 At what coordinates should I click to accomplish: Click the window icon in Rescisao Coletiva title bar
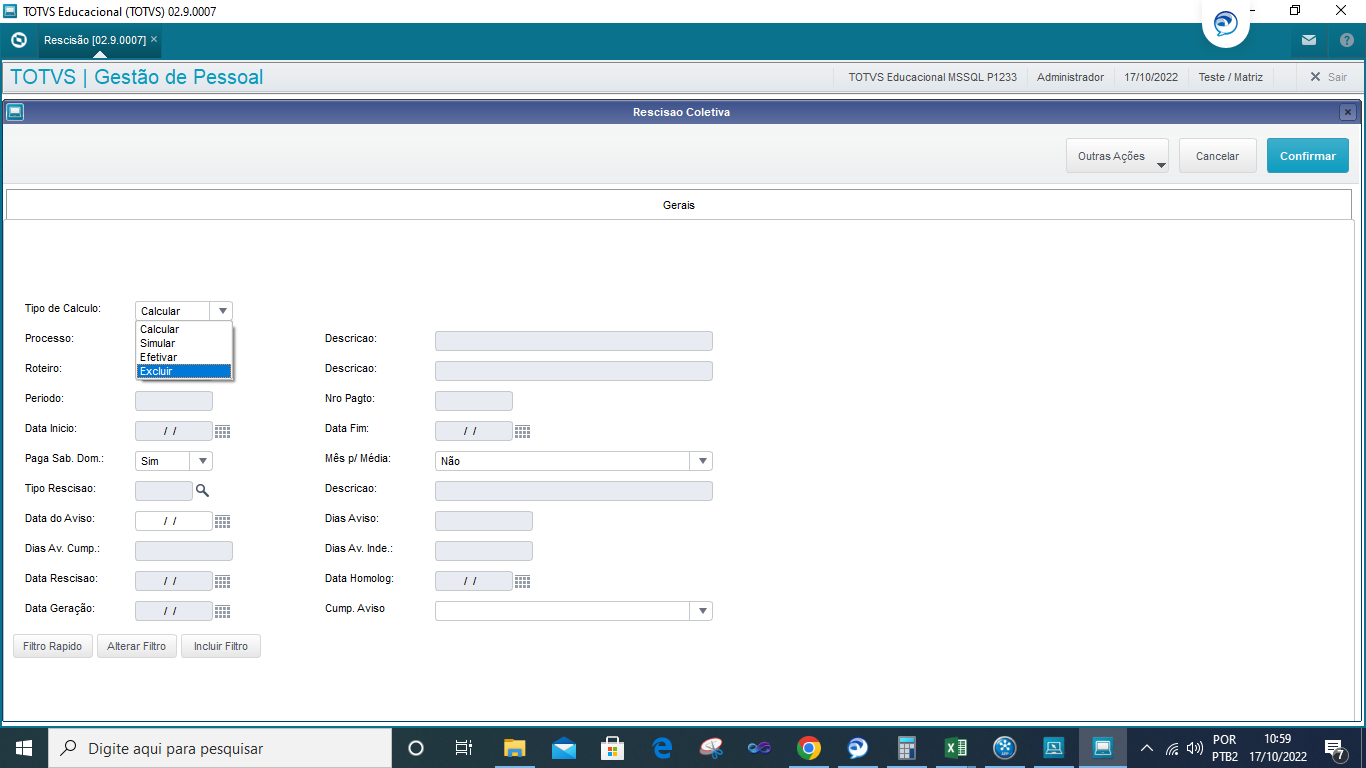click(15, 112)
